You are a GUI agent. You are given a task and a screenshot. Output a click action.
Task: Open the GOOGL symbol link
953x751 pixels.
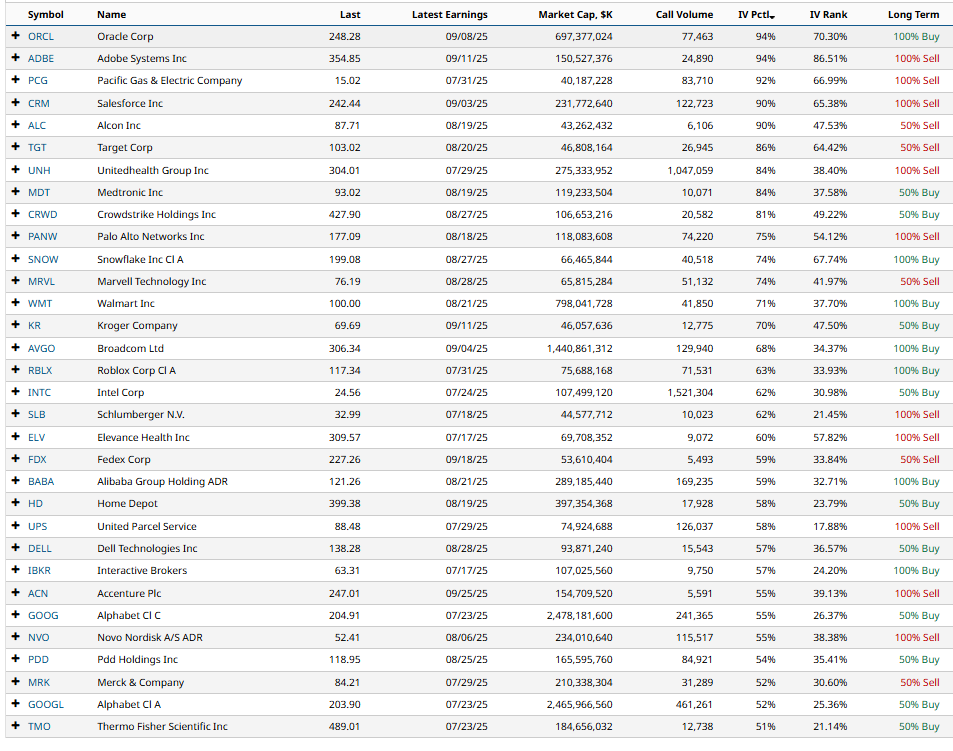46,704
